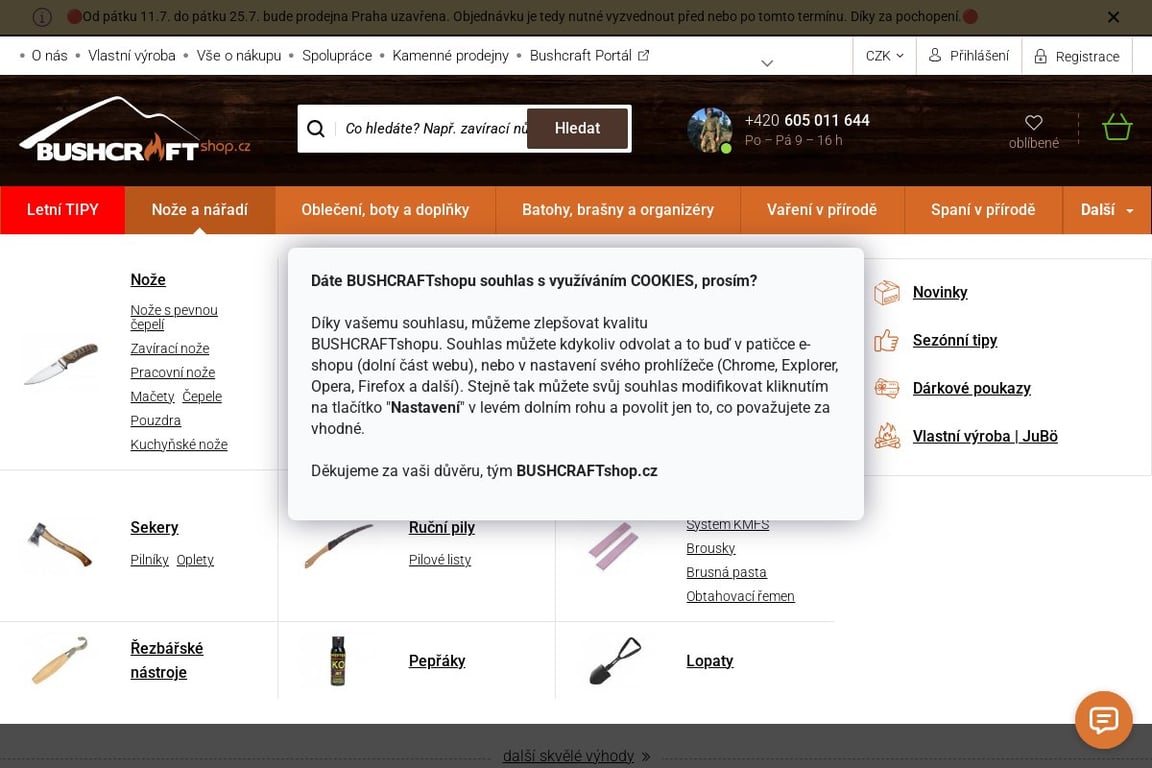Open the live chat bubble
The image size is (1152, 768).
(x=1104, y=719)
